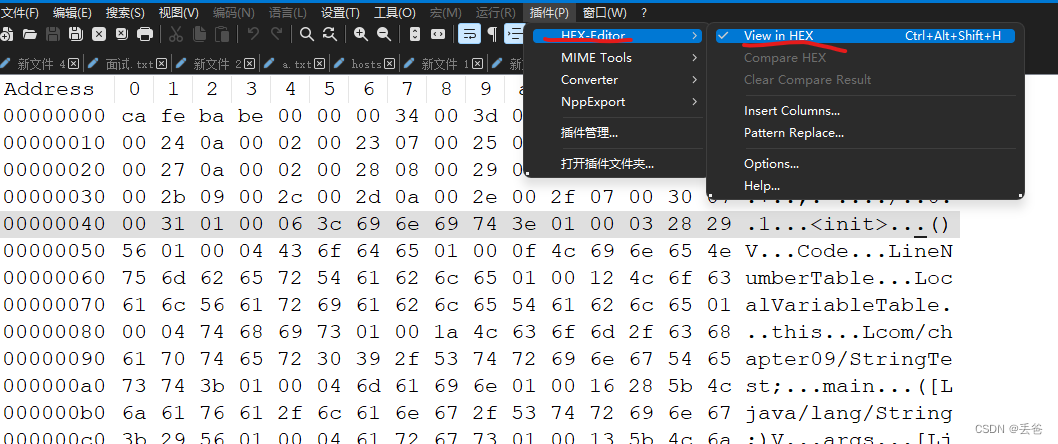The image size is (1058, 444).
Task: Click the Redo arrow icon
Action: click(276, 34)
